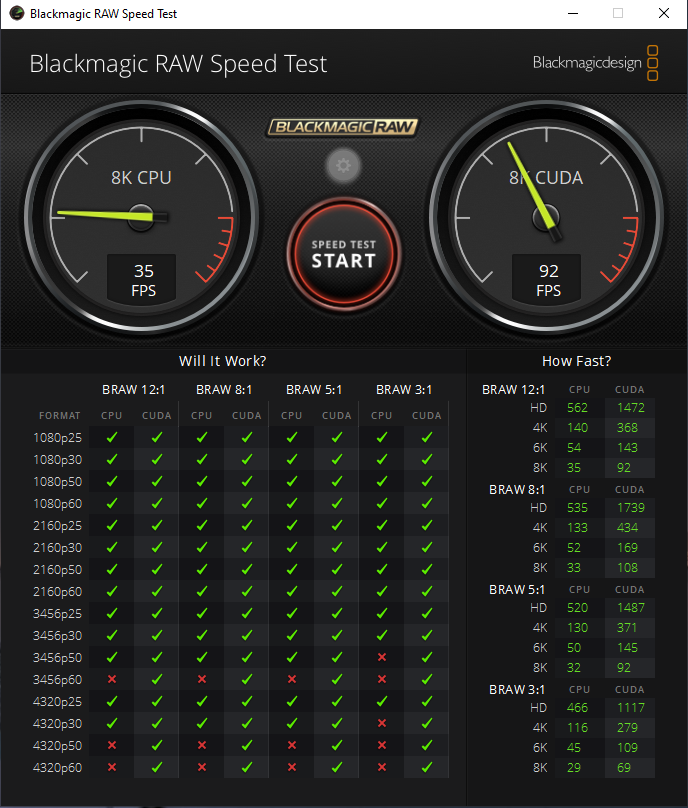Viewport: 688px width, 808px height.
Task: Click the 'BRAW 12:1' column header in Will It Work
Action: 133,390
